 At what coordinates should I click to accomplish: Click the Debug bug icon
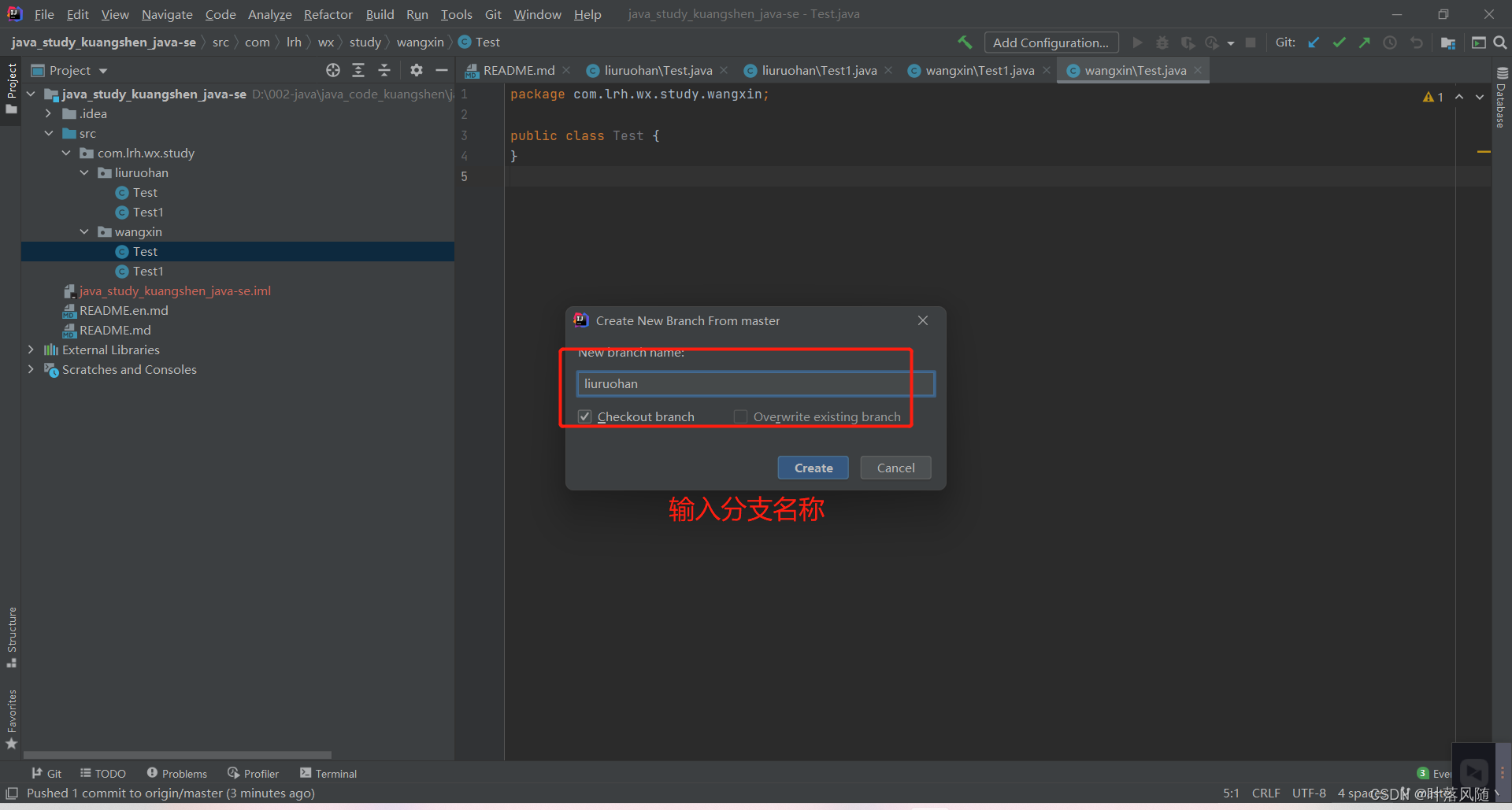tap(1162, 43)
